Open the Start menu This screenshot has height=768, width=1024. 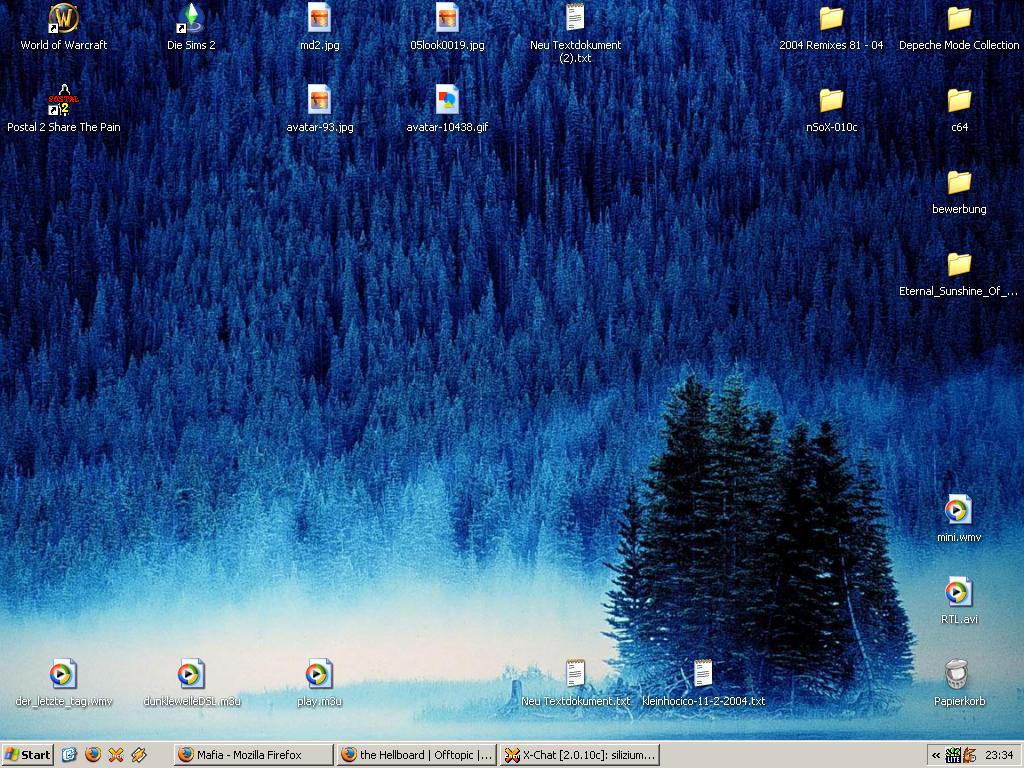point(28,755)
